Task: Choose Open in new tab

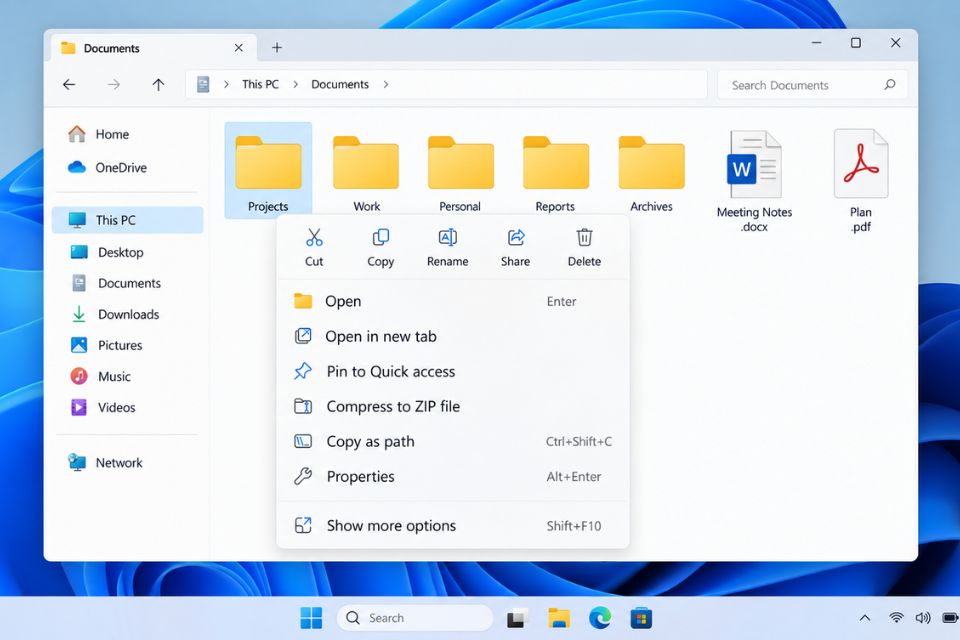Action: (x=452, y=336)
